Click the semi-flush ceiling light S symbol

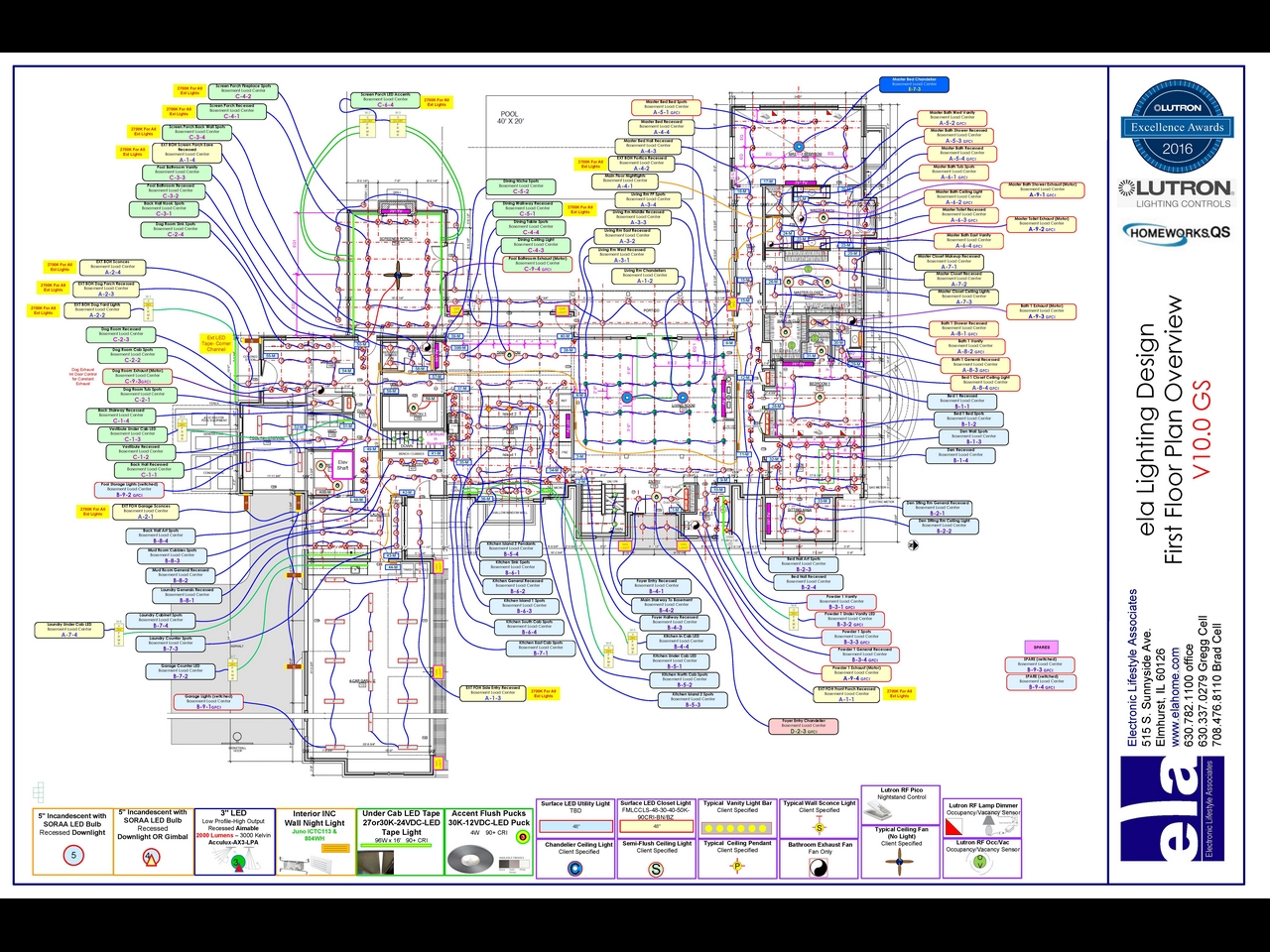click(656, 869)
